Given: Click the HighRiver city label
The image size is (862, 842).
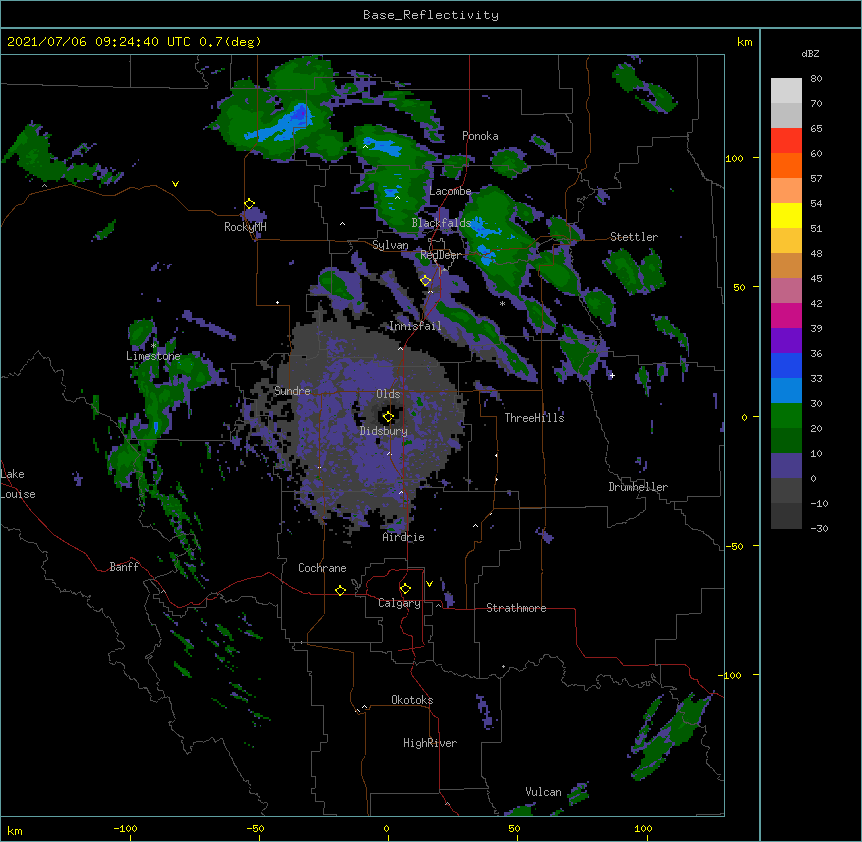Looking at the screenshot, I should pyautogui.click(x=430, y=743).
